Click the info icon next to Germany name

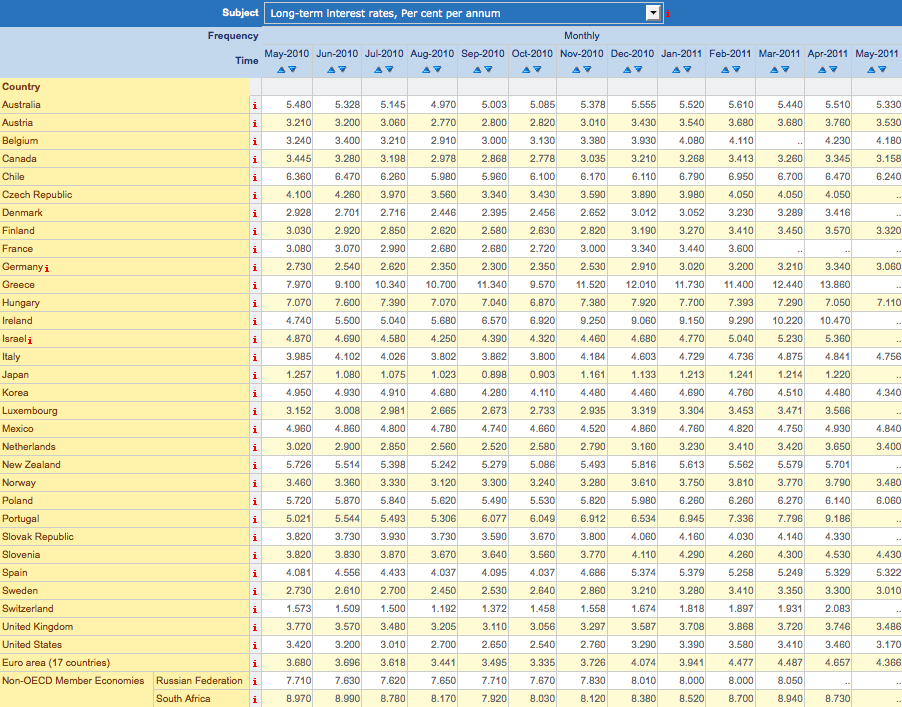pos(47,268)
